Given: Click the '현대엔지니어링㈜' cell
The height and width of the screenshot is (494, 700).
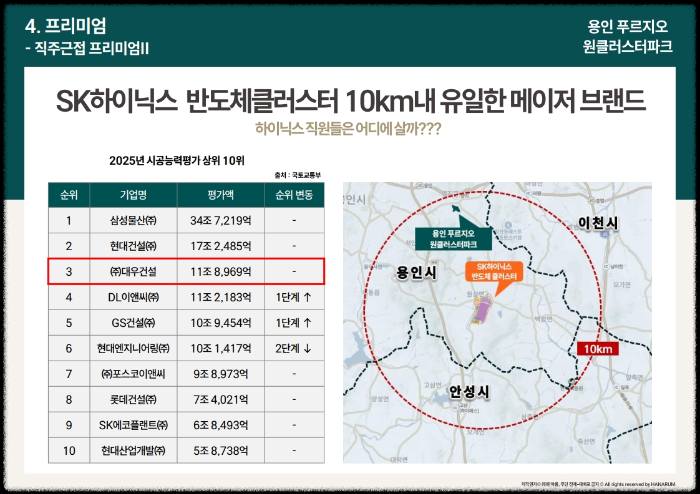Looking at the screenshot, I should [133, 348].
